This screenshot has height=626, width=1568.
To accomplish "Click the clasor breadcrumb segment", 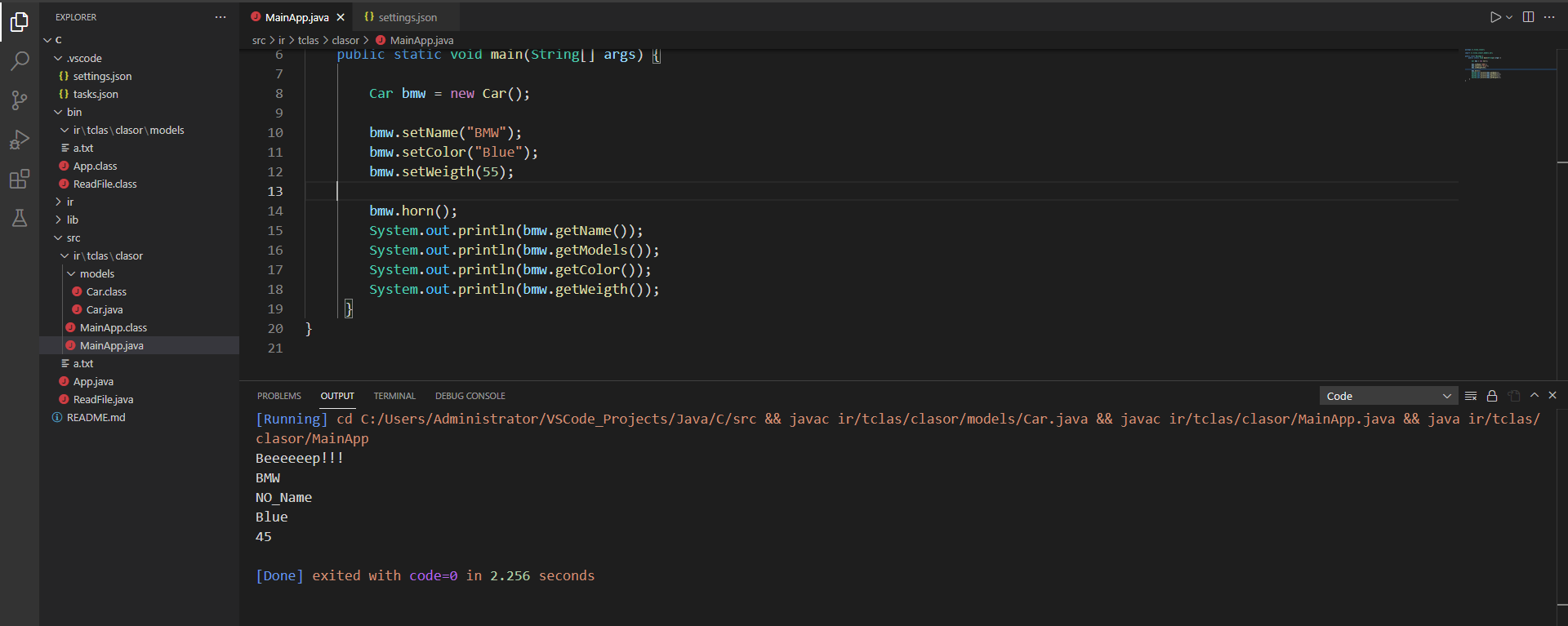I will [x=345, y=40].
